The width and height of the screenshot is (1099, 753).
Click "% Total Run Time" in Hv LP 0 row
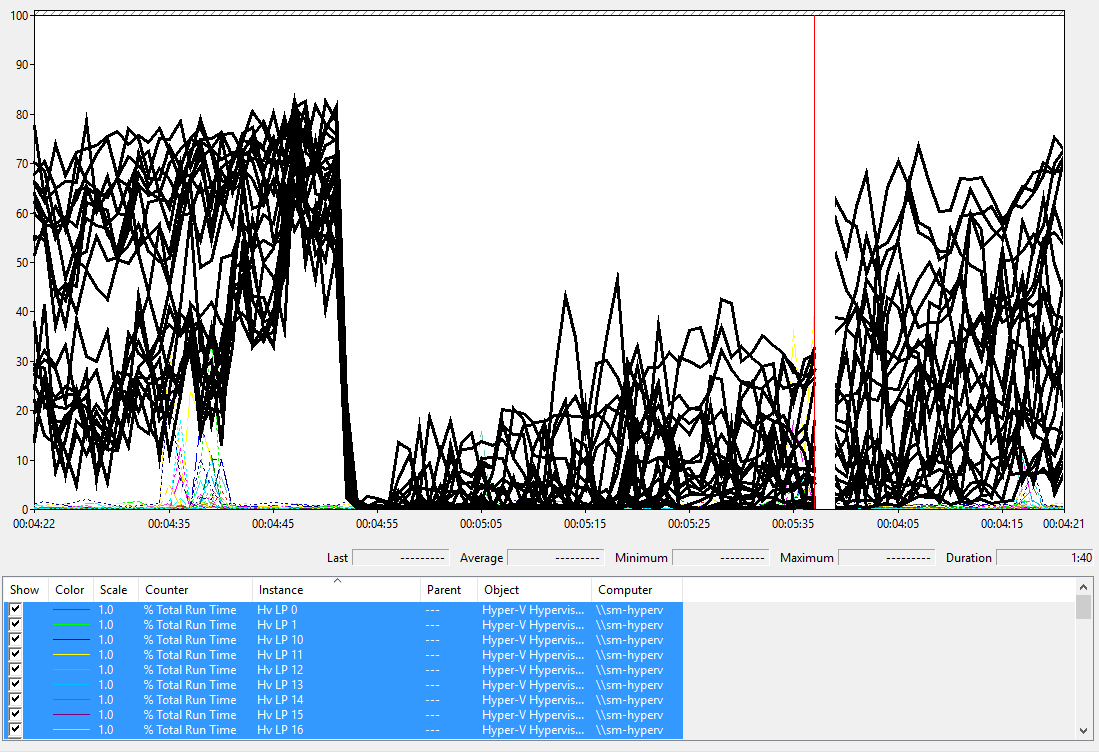click(x=190, y=610)
